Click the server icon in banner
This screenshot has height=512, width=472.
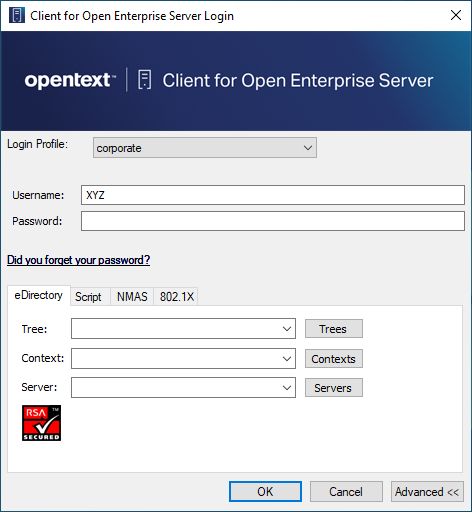click(x=145, y=80)
